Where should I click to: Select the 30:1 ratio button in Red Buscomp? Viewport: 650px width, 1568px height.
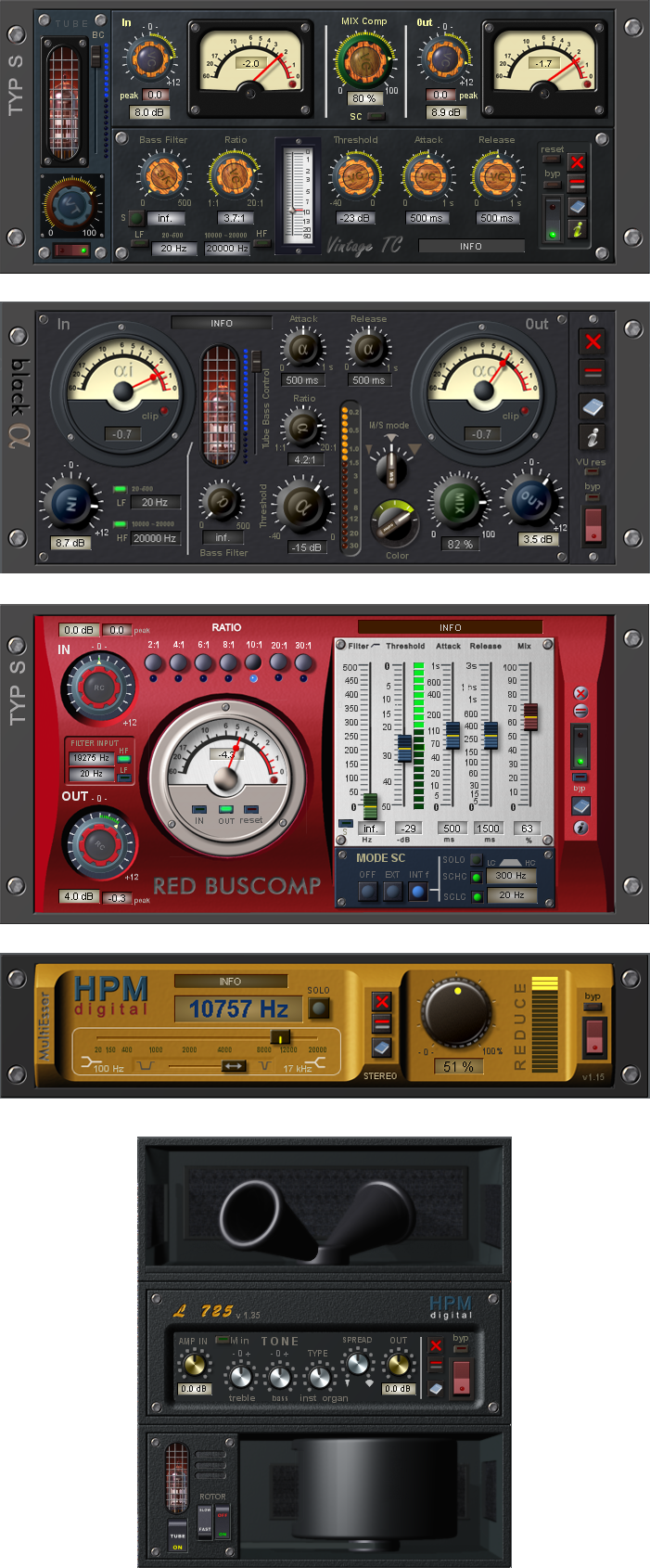[303, 662]
